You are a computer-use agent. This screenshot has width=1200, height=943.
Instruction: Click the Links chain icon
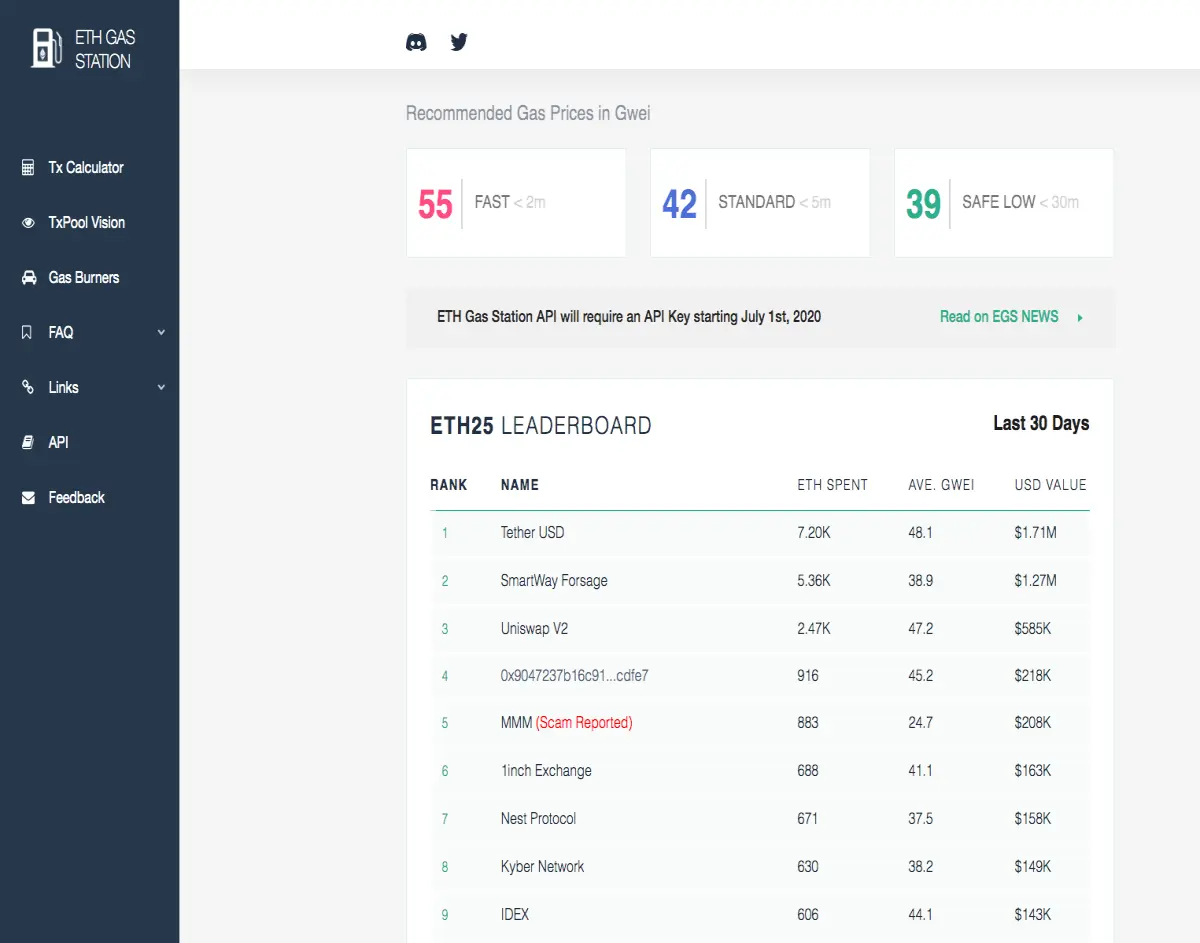pyautogui.click(x=28, y=387)
